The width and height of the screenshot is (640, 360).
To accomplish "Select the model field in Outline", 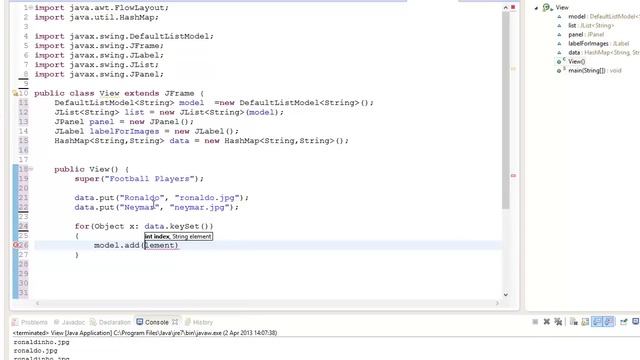I will pos(603,16).
